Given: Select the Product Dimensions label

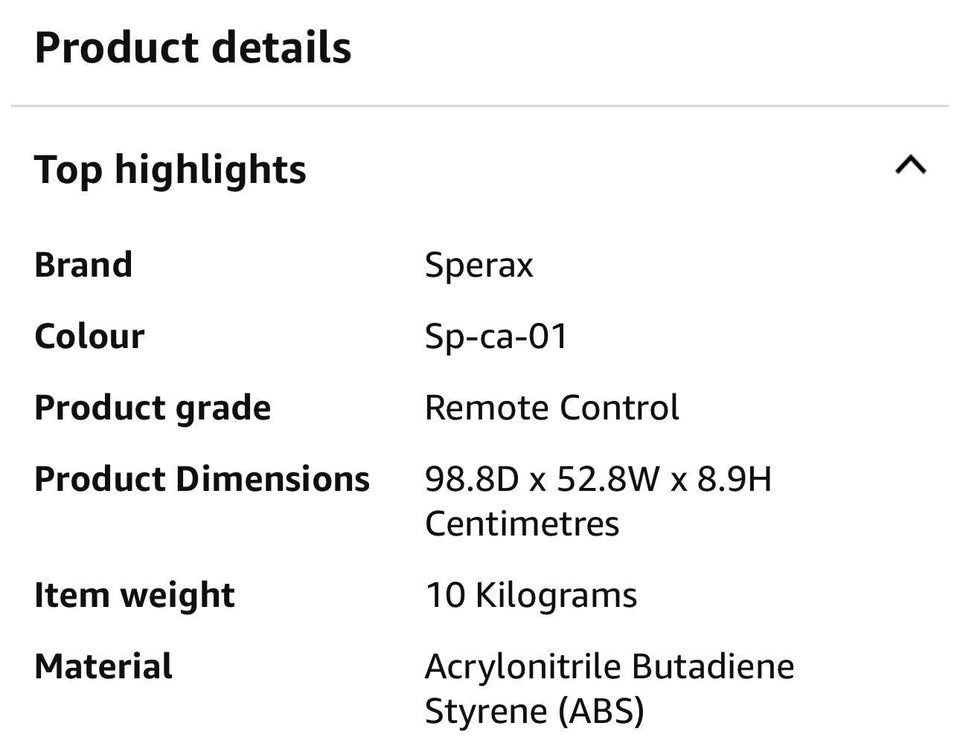Looking at the screenshot, I should 202,479.
